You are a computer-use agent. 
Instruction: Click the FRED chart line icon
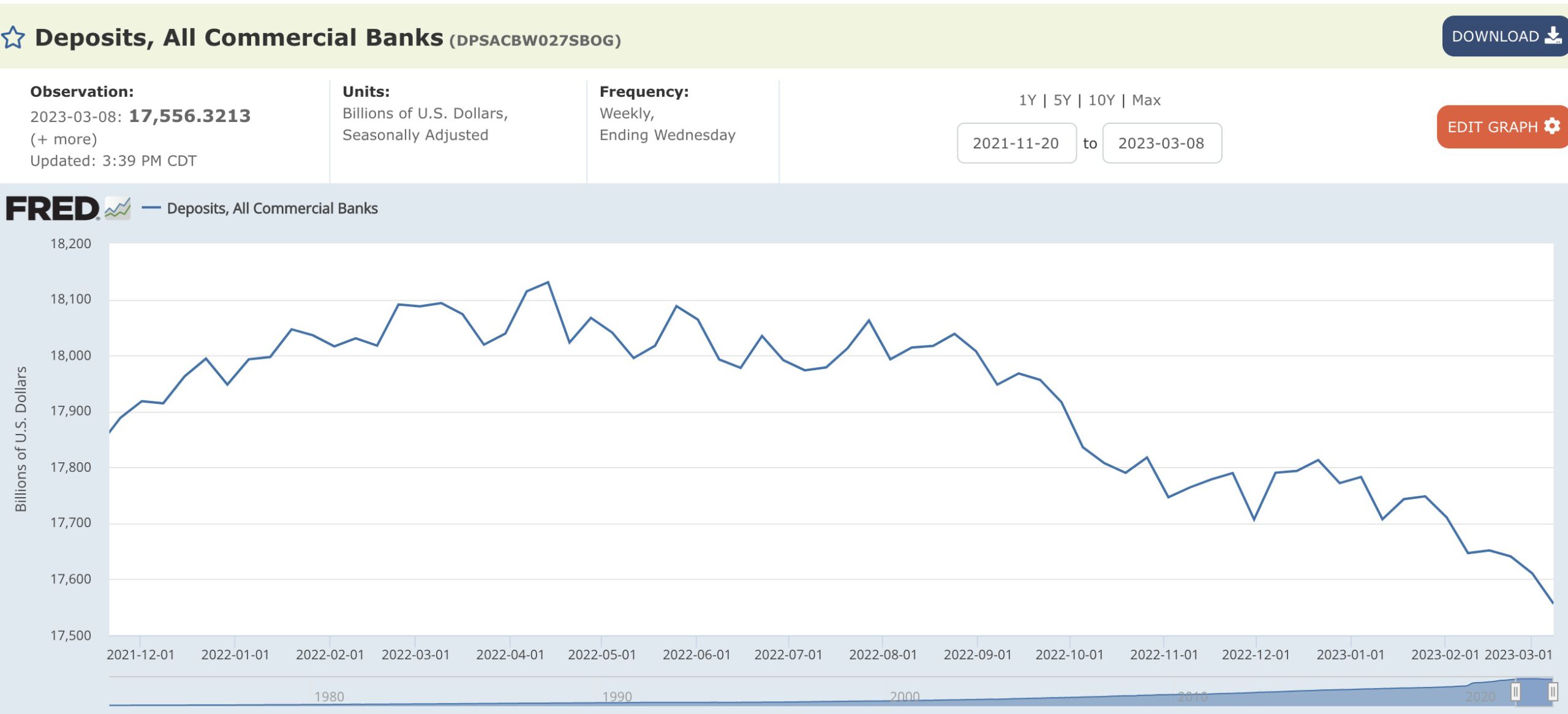[x=118, y=208]
